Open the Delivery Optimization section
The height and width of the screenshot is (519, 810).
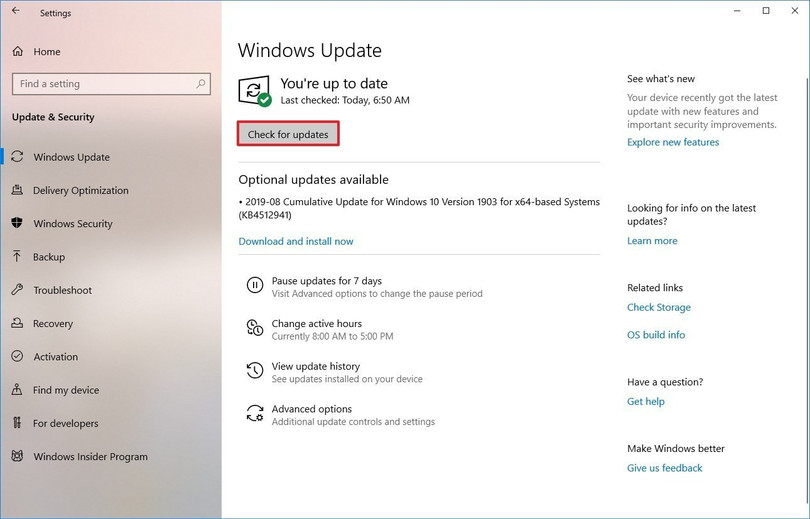click(x=80, y=190)
